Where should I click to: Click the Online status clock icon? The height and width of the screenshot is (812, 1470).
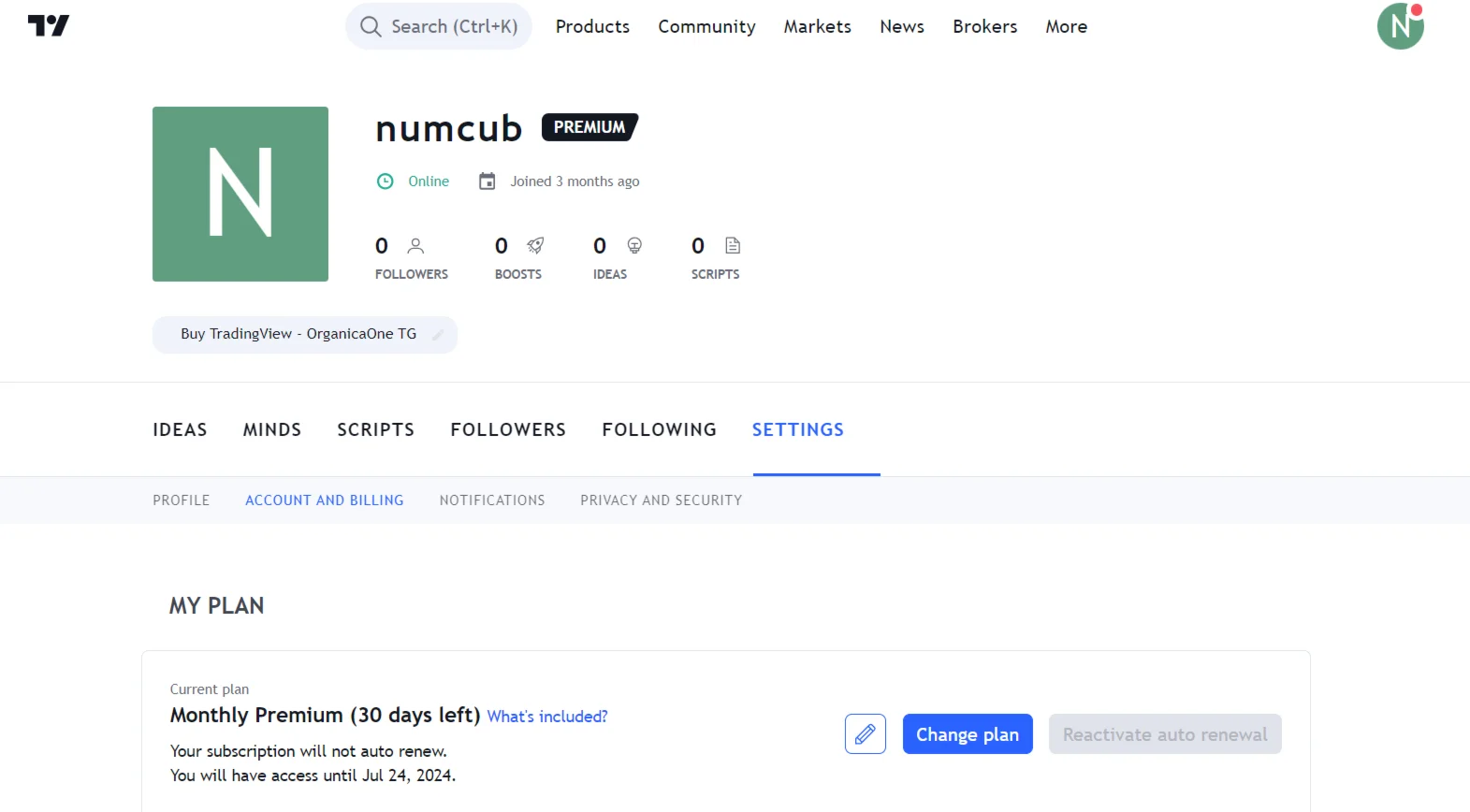pos(385,181)
